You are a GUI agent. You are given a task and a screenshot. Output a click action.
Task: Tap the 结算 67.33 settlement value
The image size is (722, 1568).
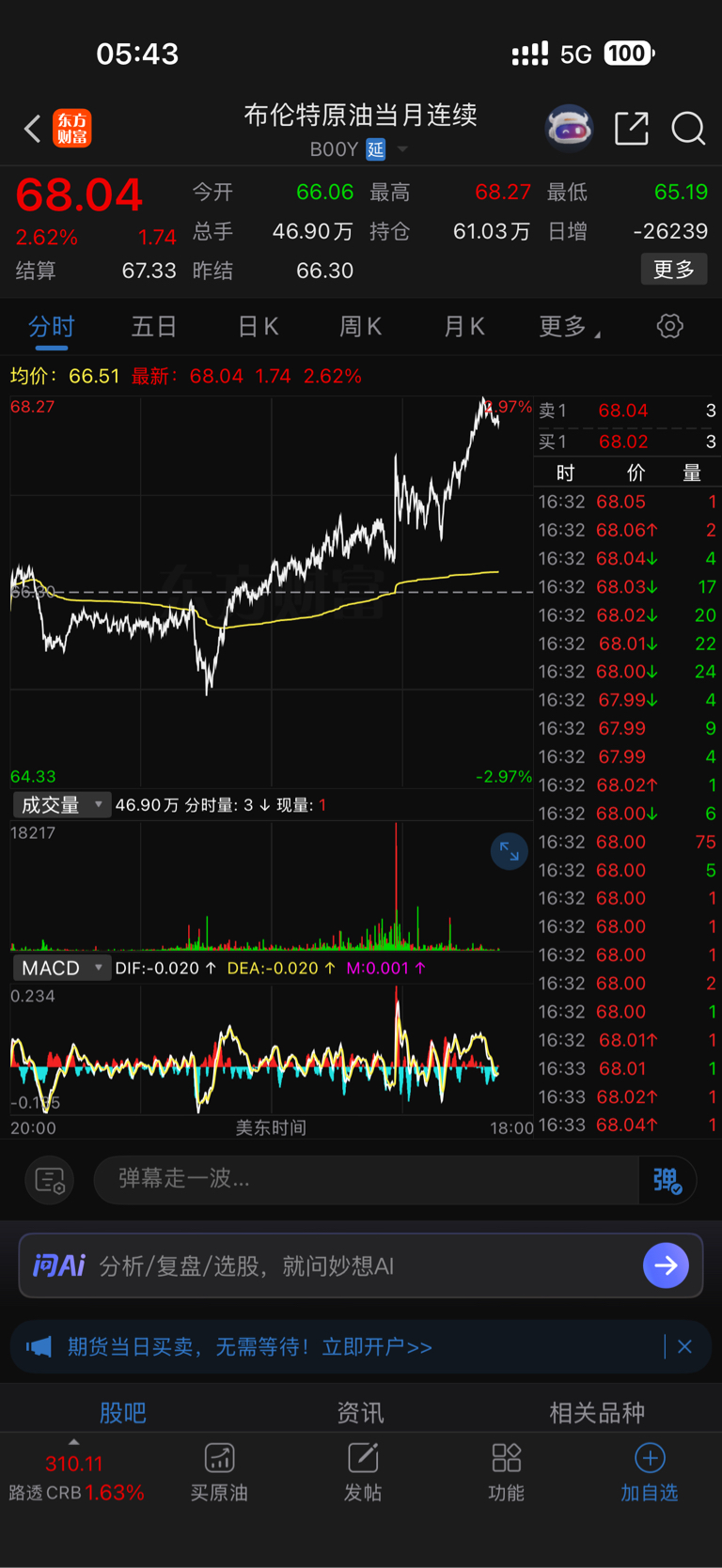[x=149, y=271]
